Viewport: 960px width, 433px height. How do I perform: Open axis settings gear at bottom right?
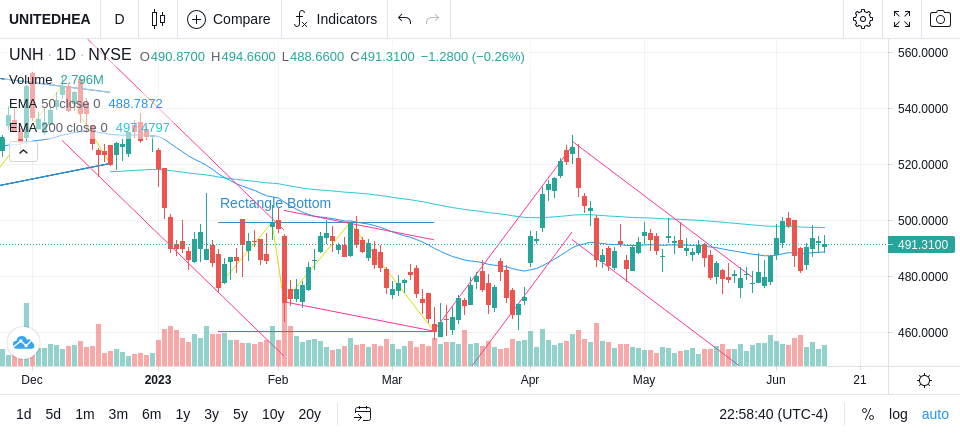point(924,380)
